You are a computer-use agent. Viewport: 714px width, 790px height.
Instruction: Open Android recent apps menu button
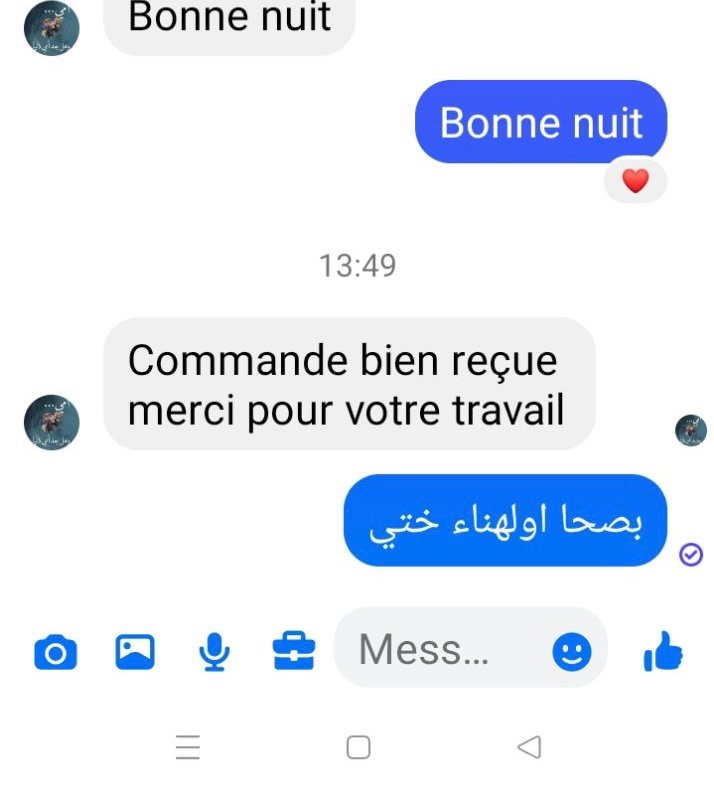tap(187, 747)
